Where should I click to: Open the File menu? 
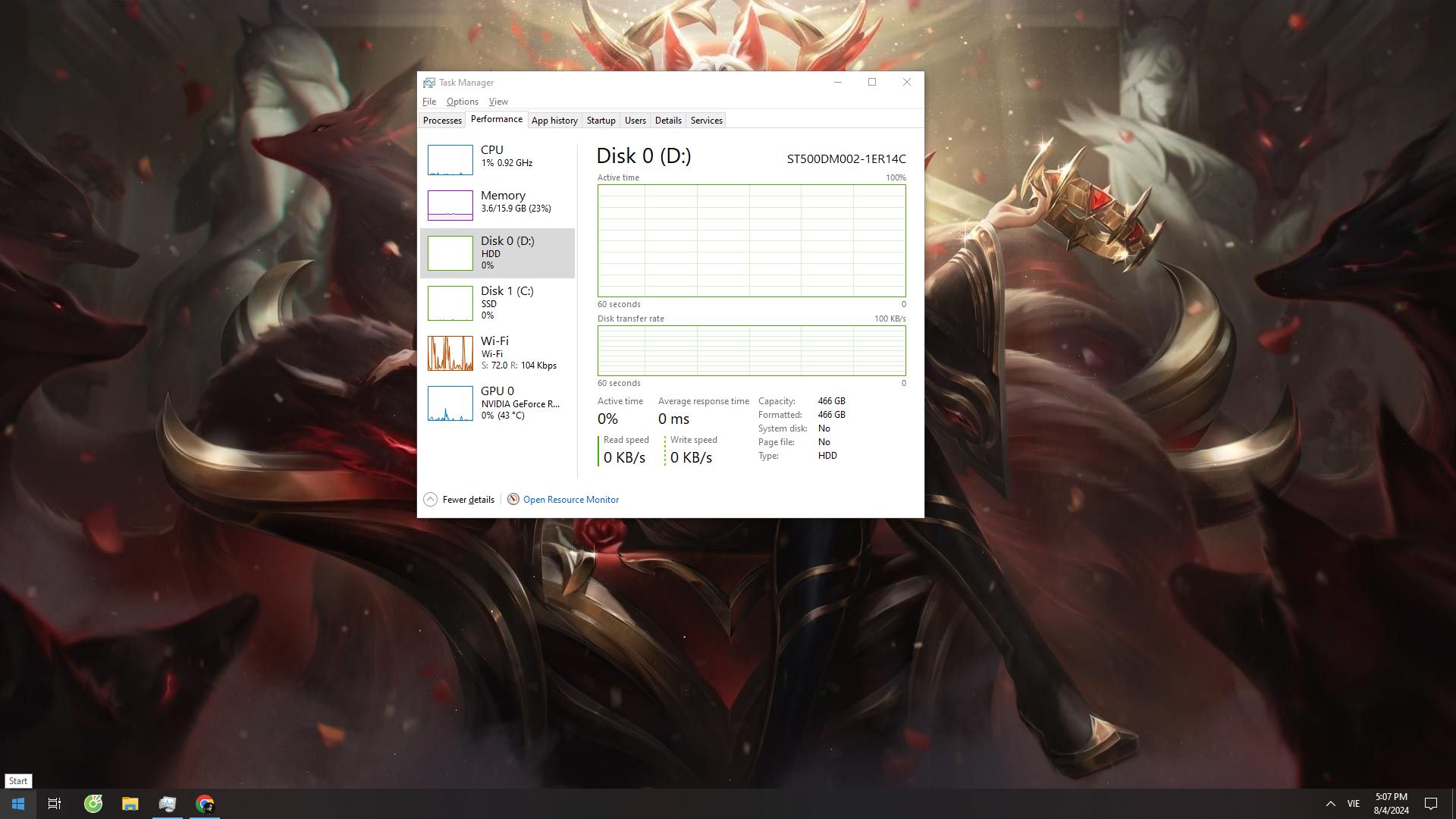coord(429,102)
